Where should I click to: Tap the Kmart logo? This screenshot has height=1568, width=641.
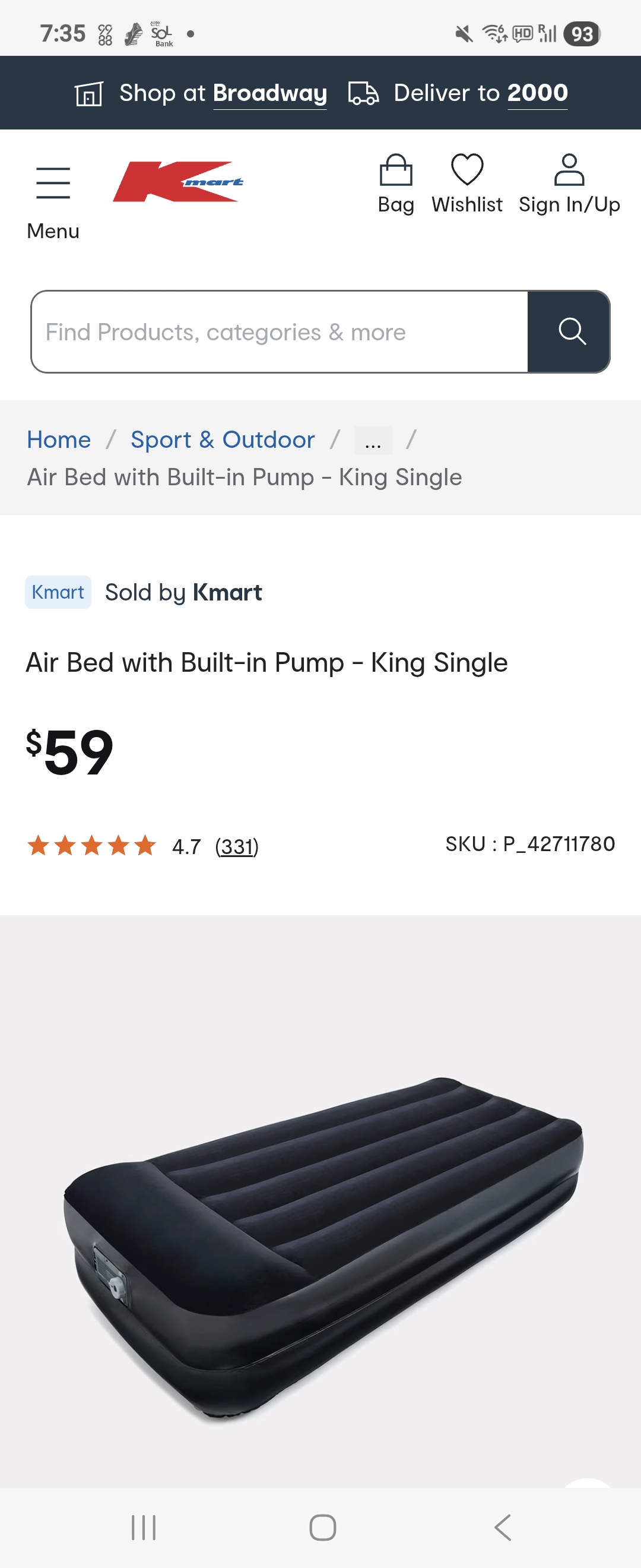(x=177, y=181)
